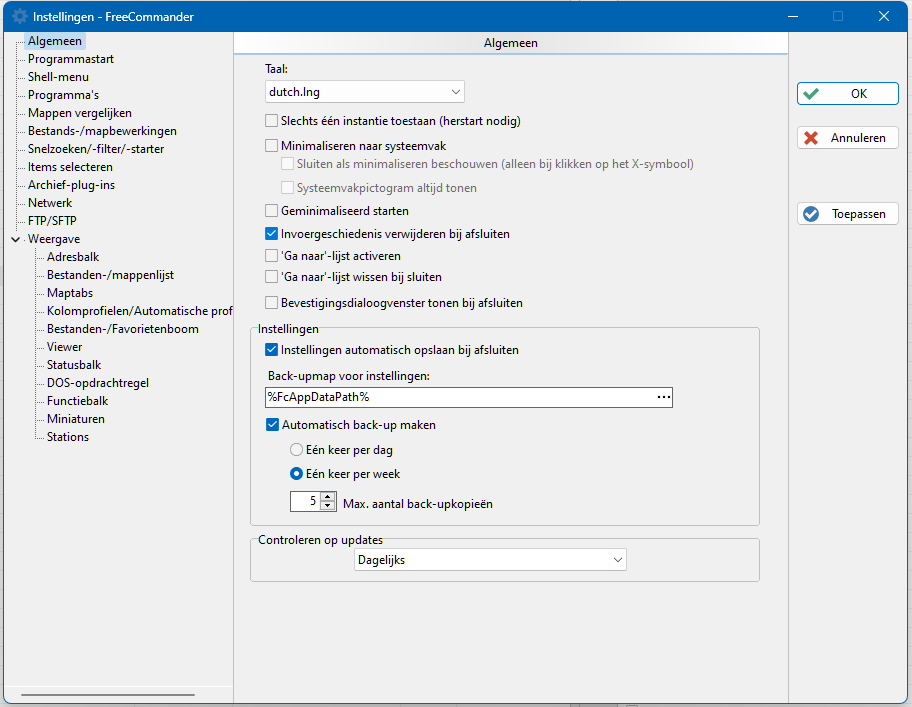
Task: Minimize the Instellingen window
Action: tap(792, 16)
